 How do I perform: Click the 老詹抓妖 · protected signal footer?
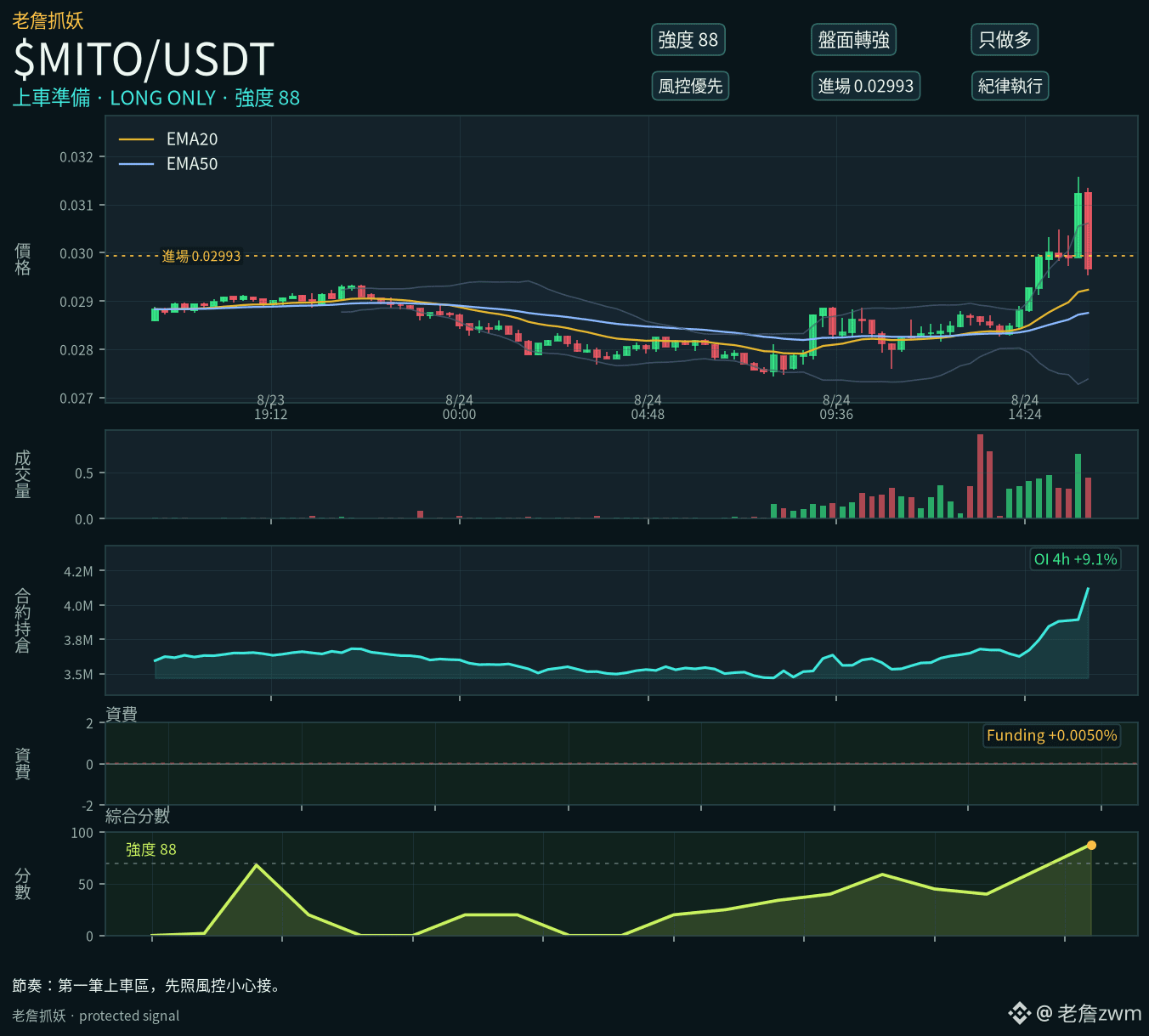click(96, 1016)
